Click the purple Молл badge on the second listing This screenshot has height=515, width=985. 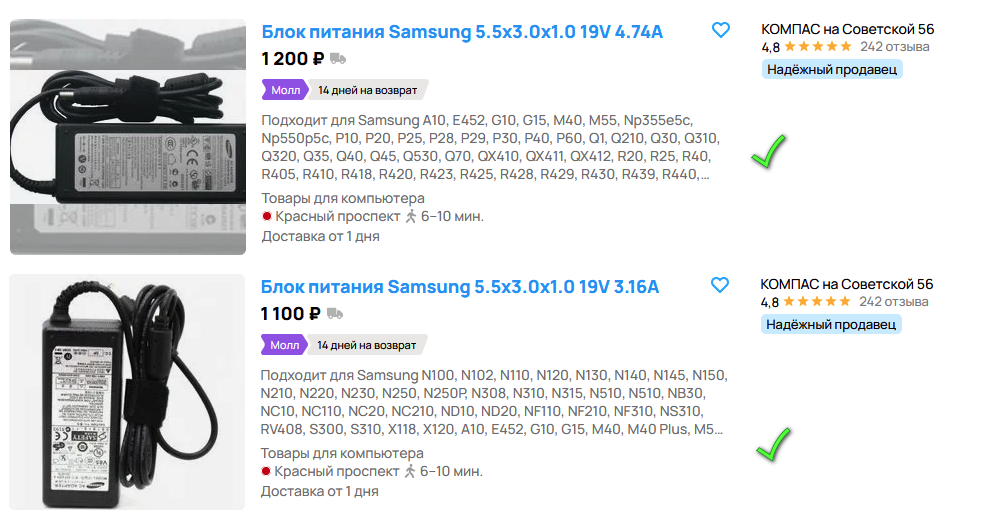click(x=285, y=345)
